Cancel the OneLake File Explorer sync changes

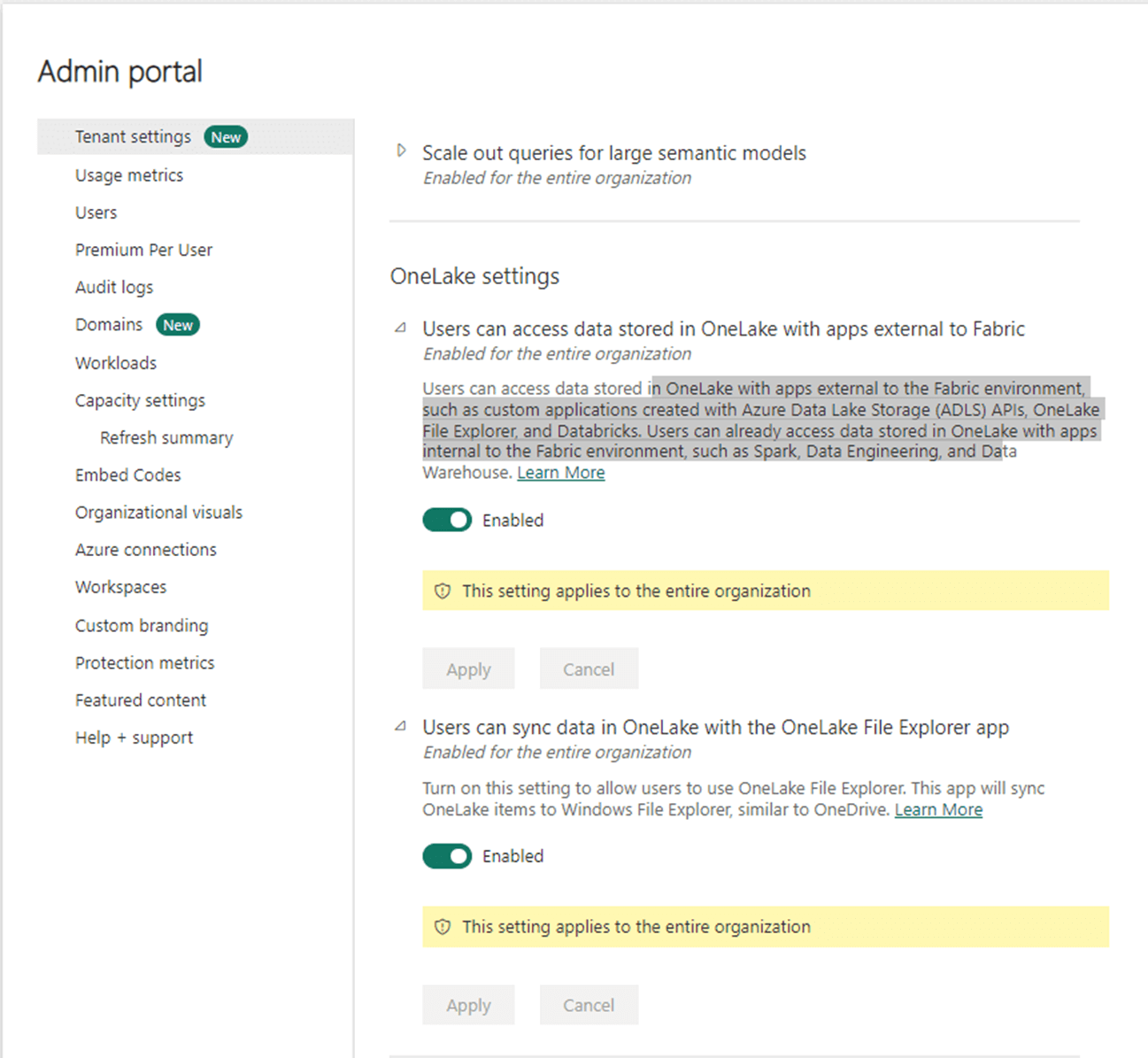point(589,1005)
